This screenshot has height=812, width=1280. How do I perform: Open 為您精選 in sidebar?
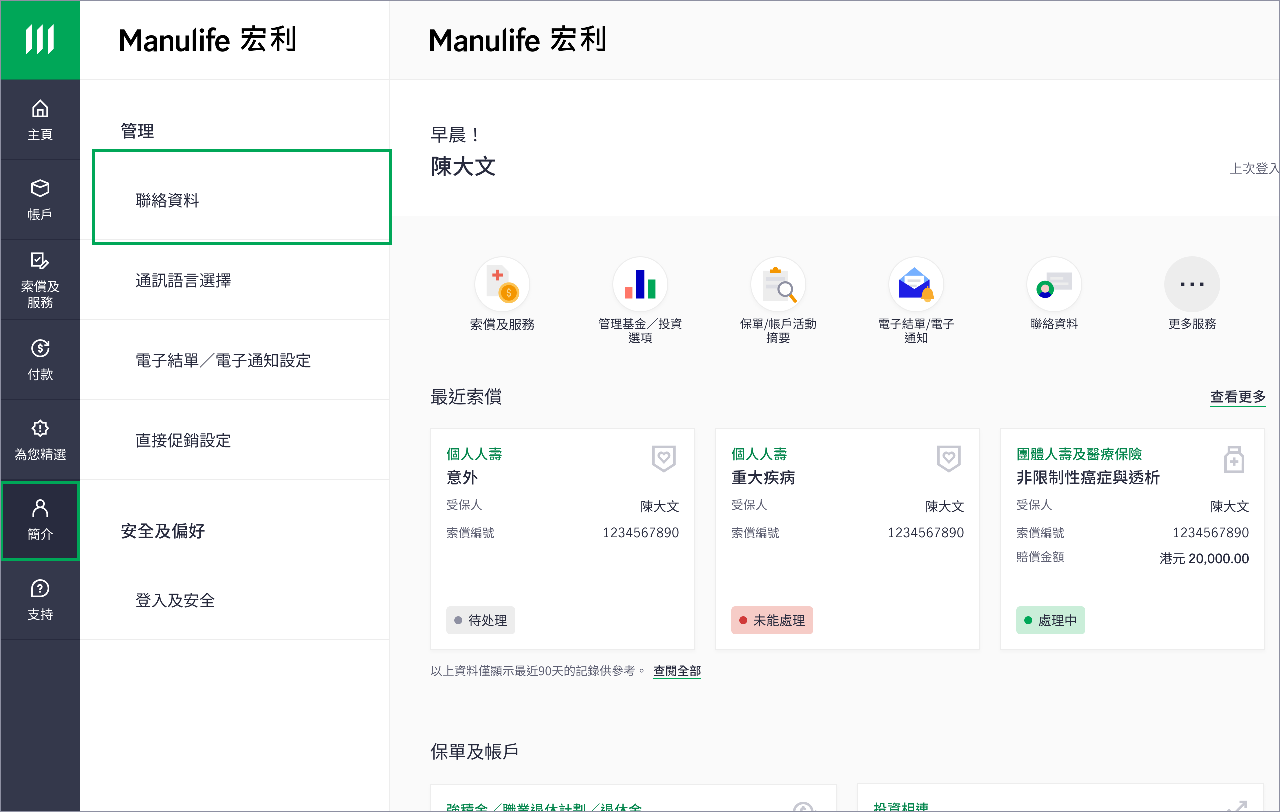pyautogui.click(x=40, y=440)
